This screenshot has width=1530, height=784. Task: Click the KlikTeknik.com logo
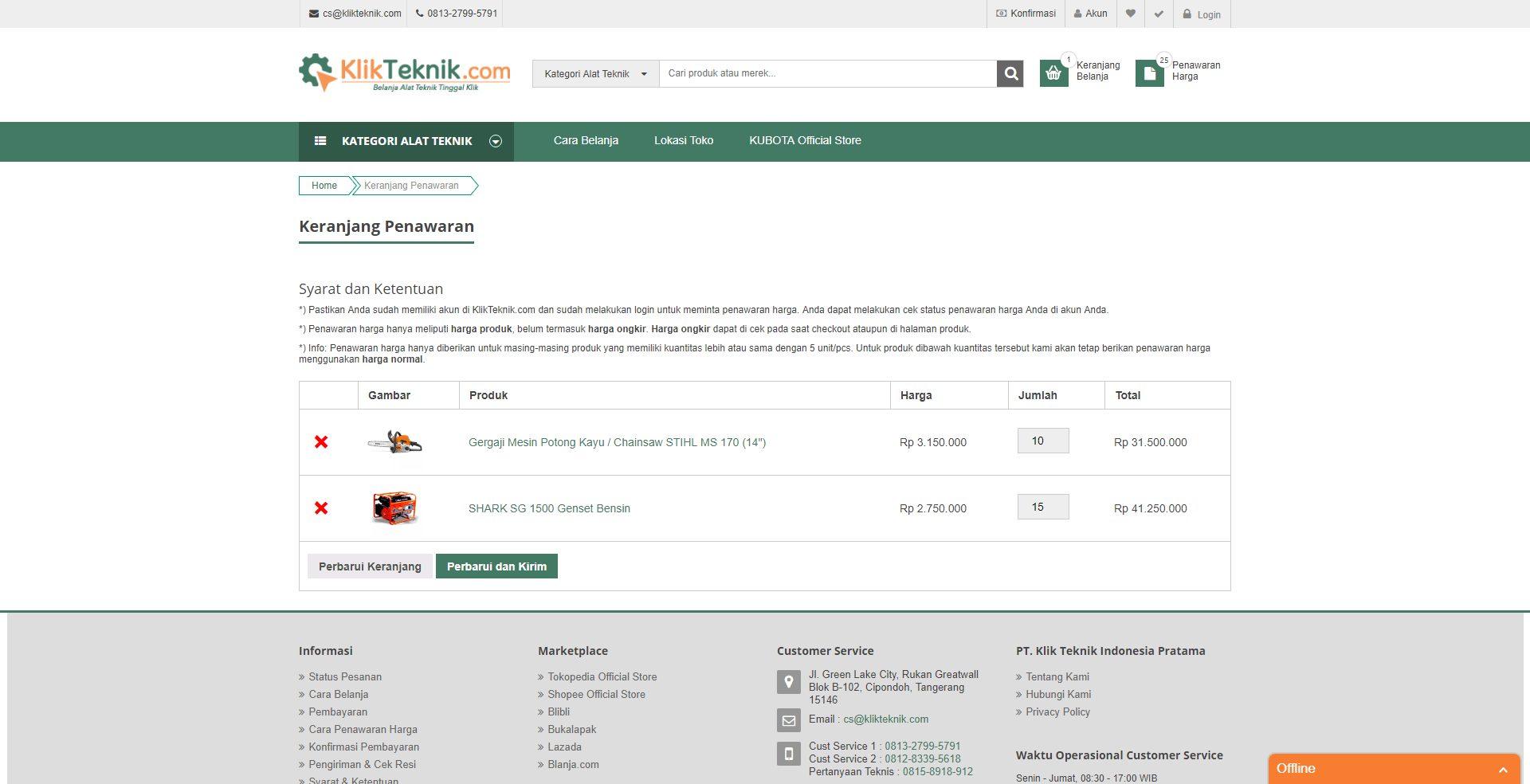(x=405, y=73)
